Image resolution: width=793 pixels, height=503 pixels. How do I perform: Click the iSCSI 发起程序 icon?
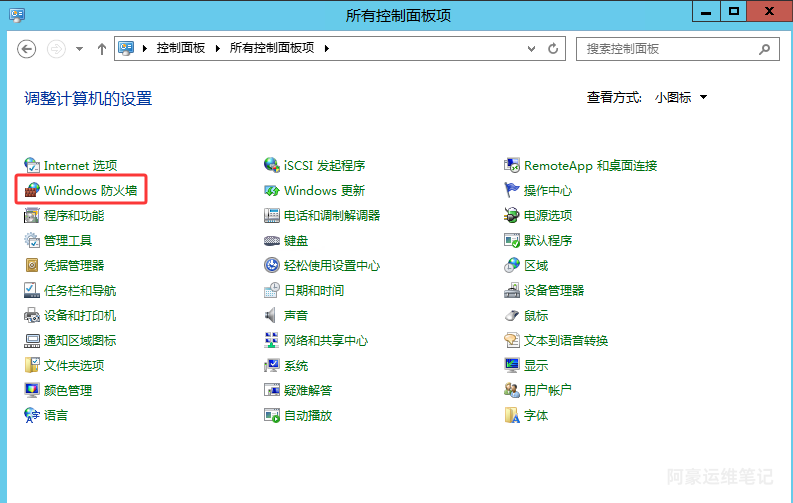pos(272,165)
